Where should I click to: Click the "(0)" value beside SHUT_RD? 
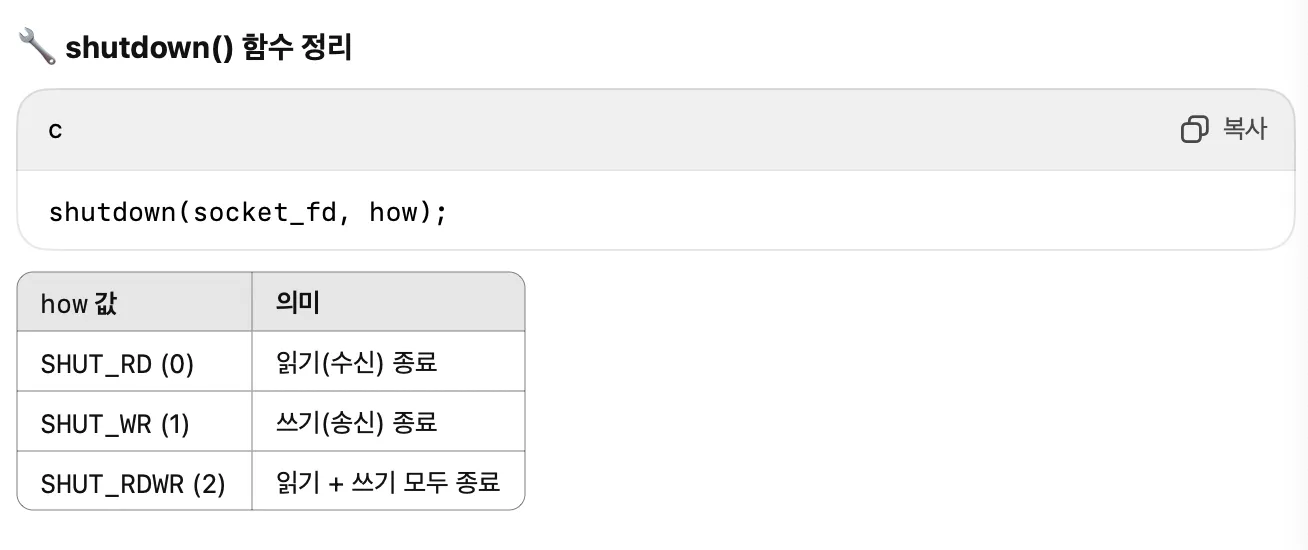(x=176, y=364)
